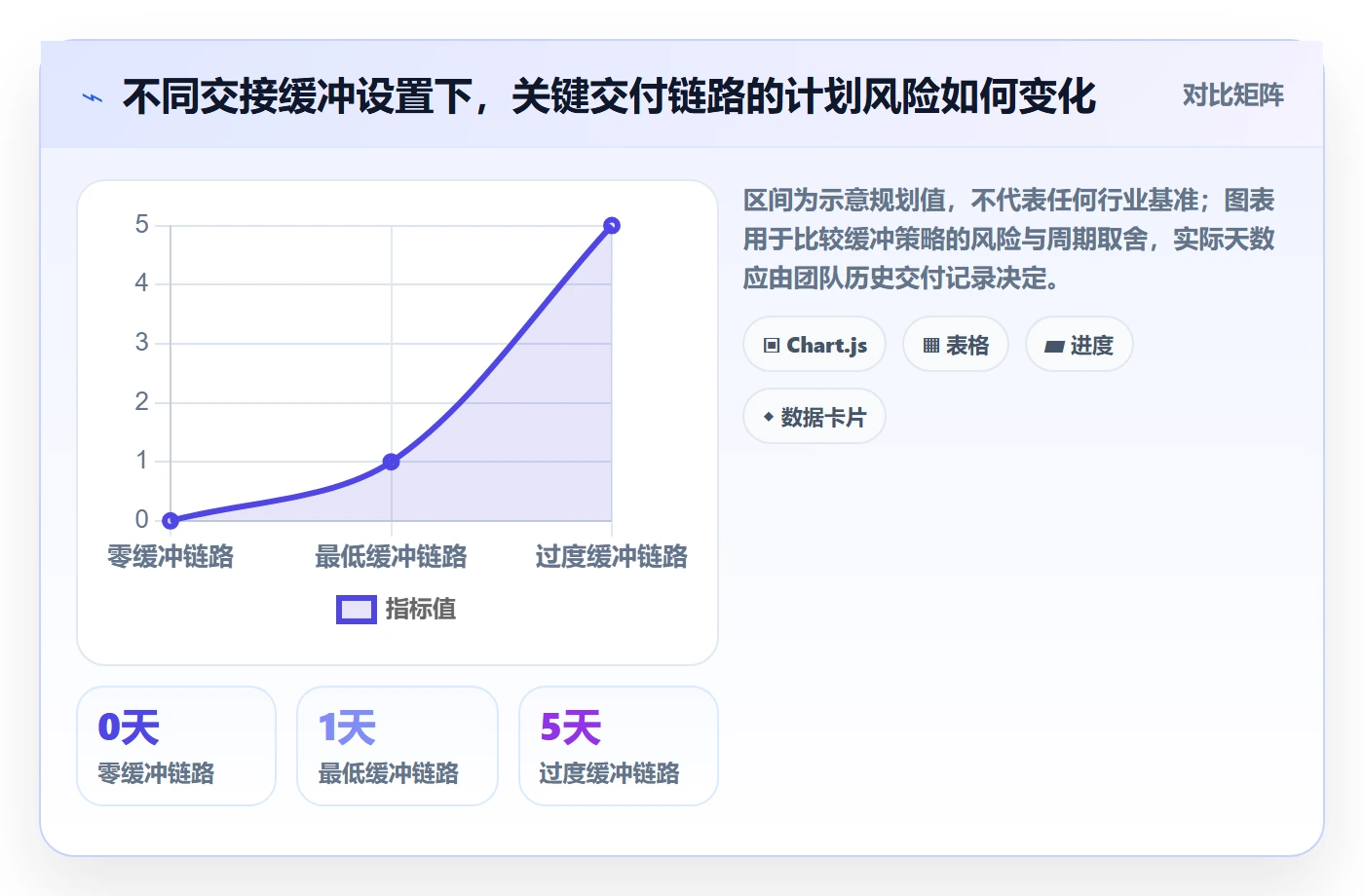Click the description paragraph starting 区间为示意规划值
Screen dimensions: 1364x896
click(1009, 240)
